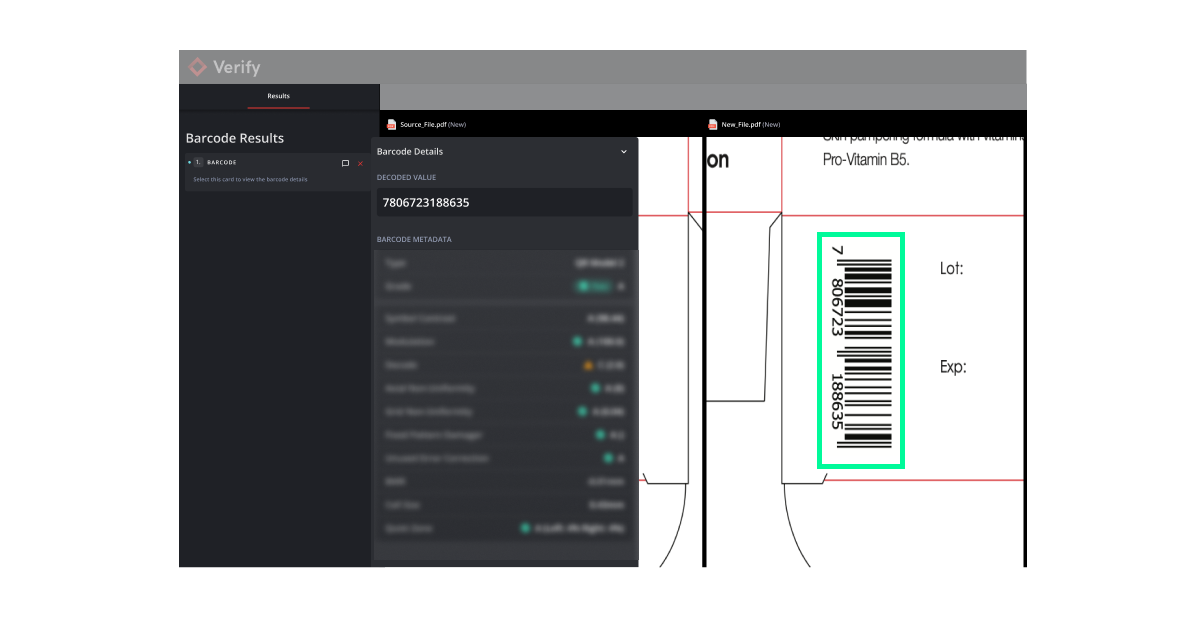Collapse the Barcode Details panel chevron
Viewport: 1201px width, 631px height.
624,152
